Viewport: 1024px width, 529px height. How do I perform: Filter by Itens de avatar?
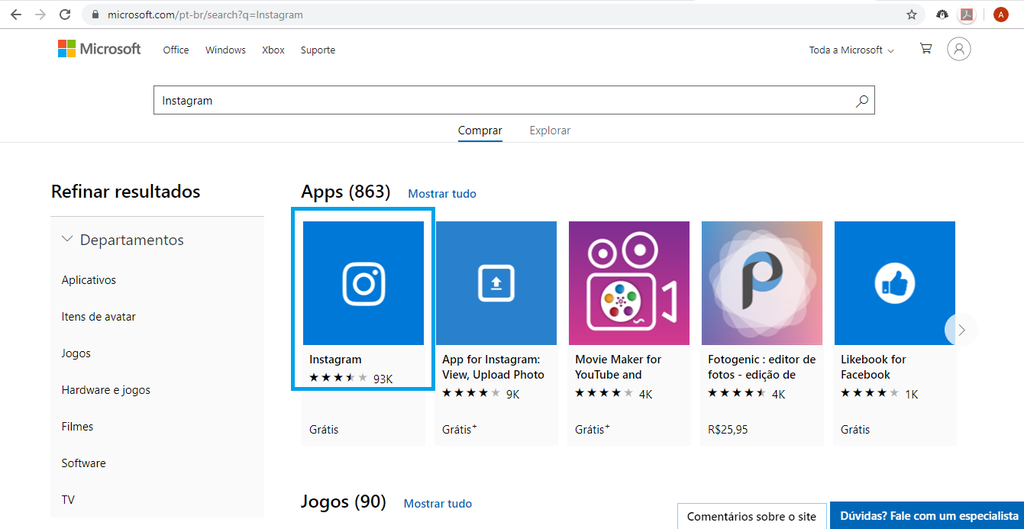99,317
